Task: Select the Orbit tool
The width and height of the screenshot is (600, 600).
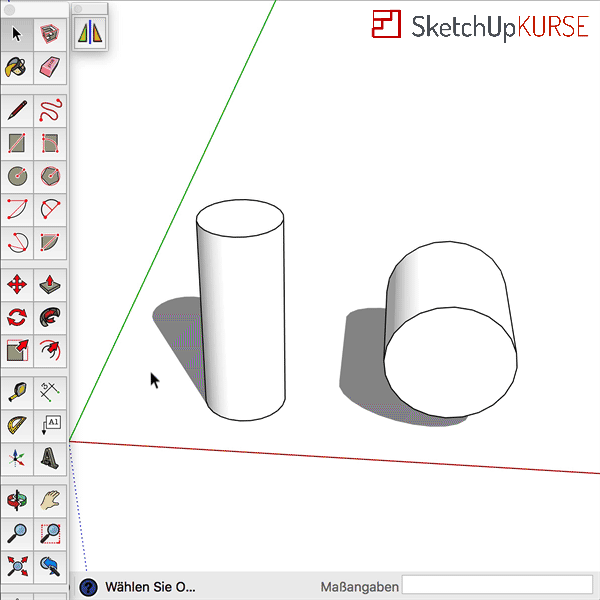Action: [17, 500]
